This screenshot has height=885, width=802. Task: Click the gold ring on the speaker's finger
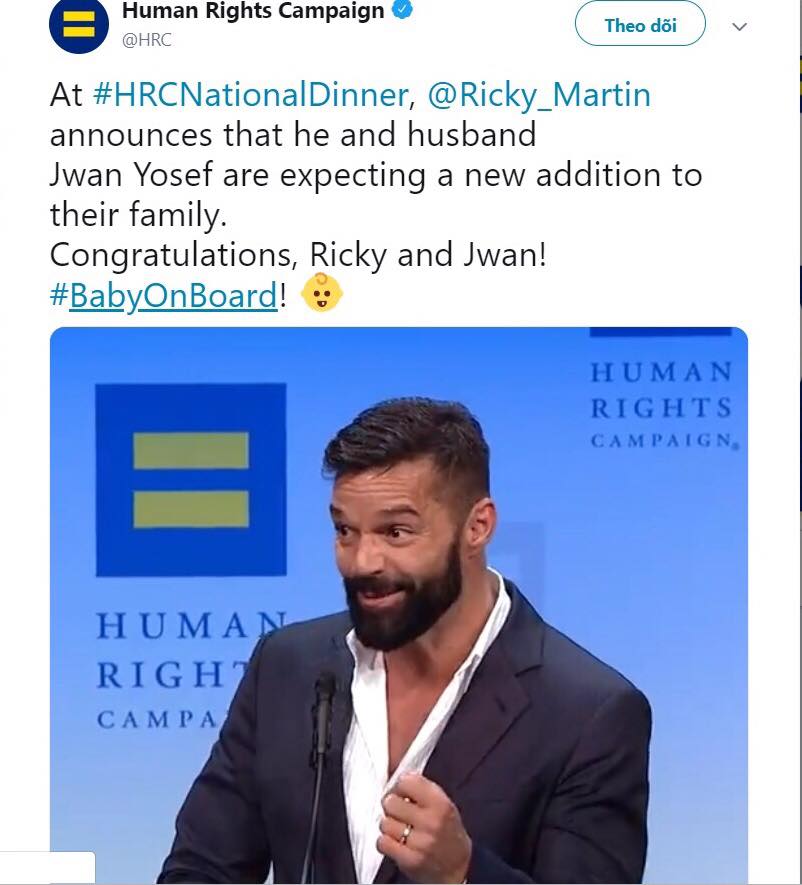tap(404, 832)
